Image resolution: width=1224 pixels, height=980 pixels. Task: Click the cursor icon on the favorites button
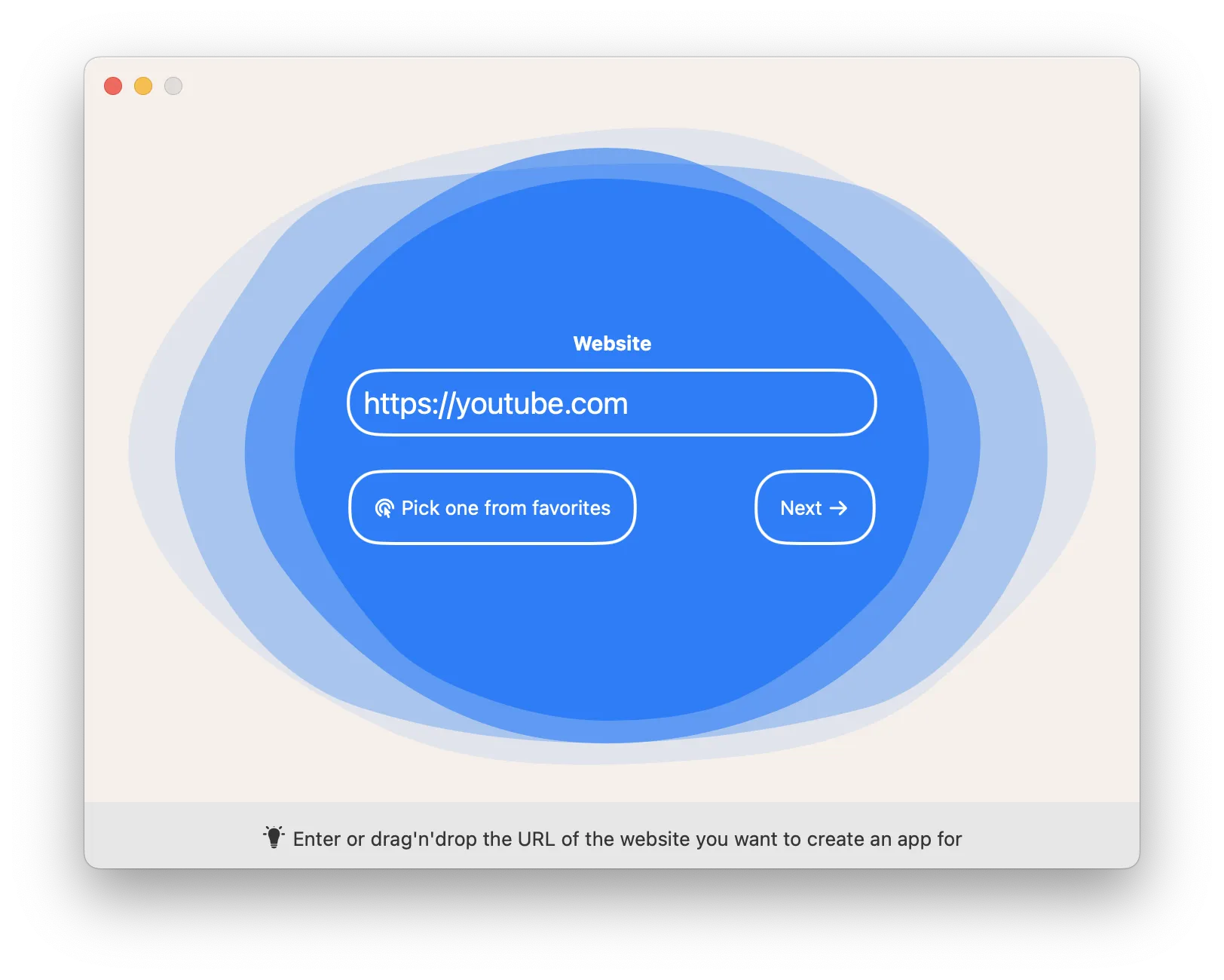pos(384,509)
